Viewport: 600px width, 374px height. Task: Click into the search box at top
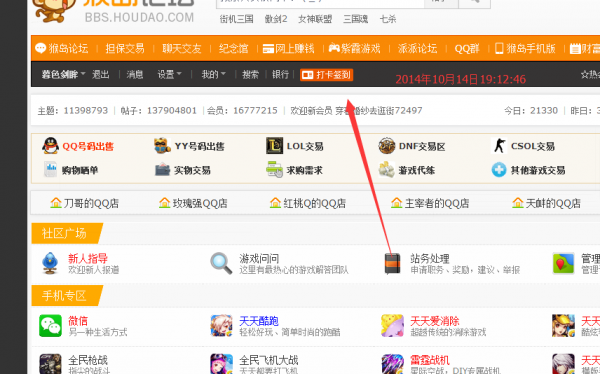[320, 3]
